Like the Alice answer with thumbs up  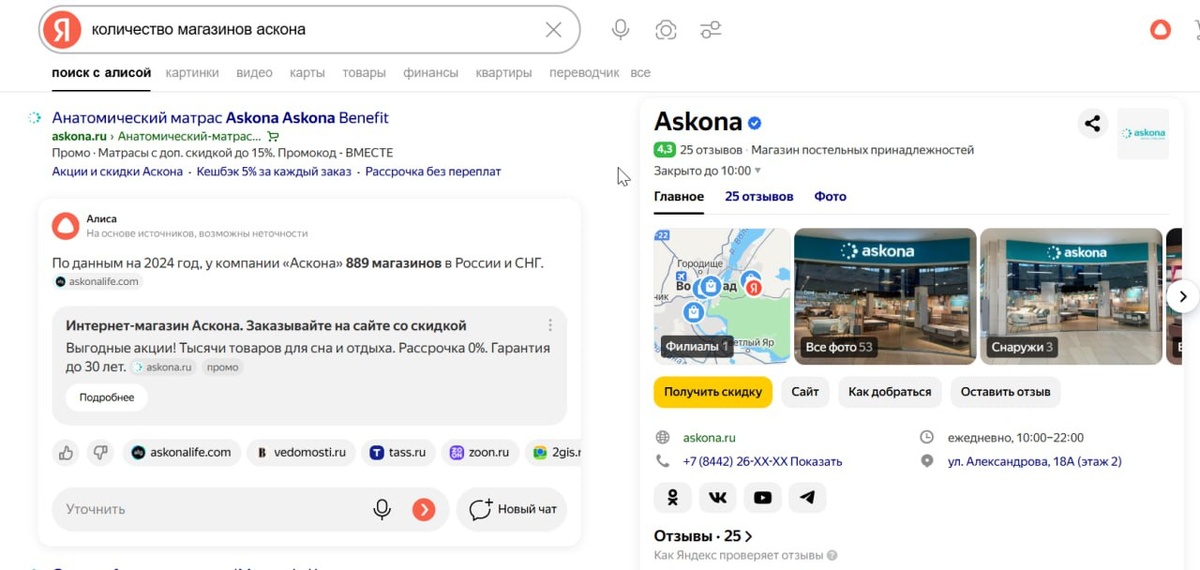66,453
